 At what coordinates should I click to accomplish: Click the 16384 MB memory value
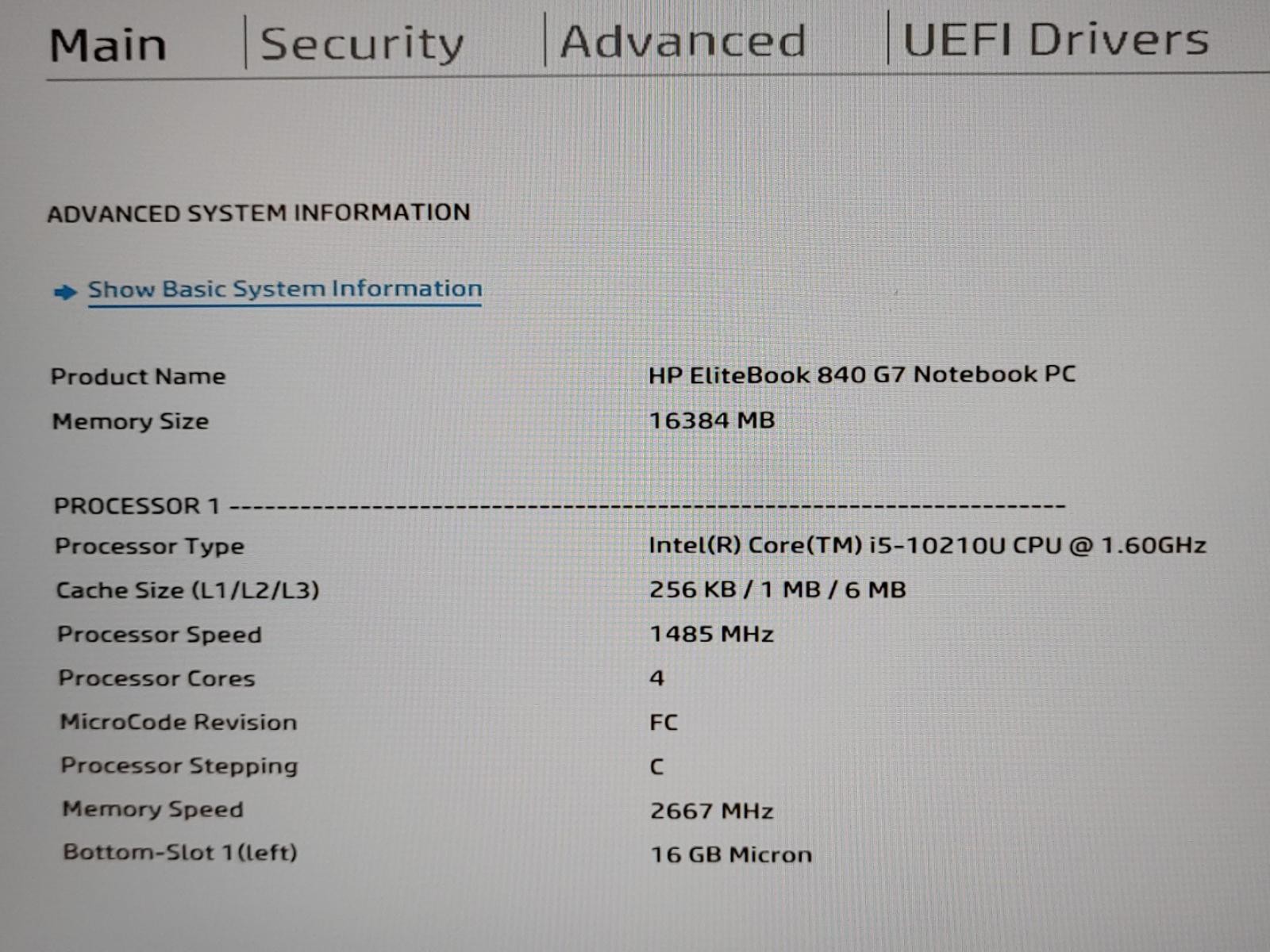712,420
